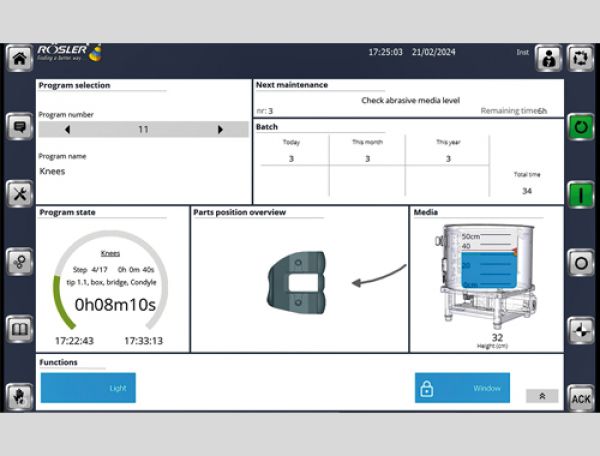Expand the Functions panel chevron

pyautogui.click(x=542, y=396)
